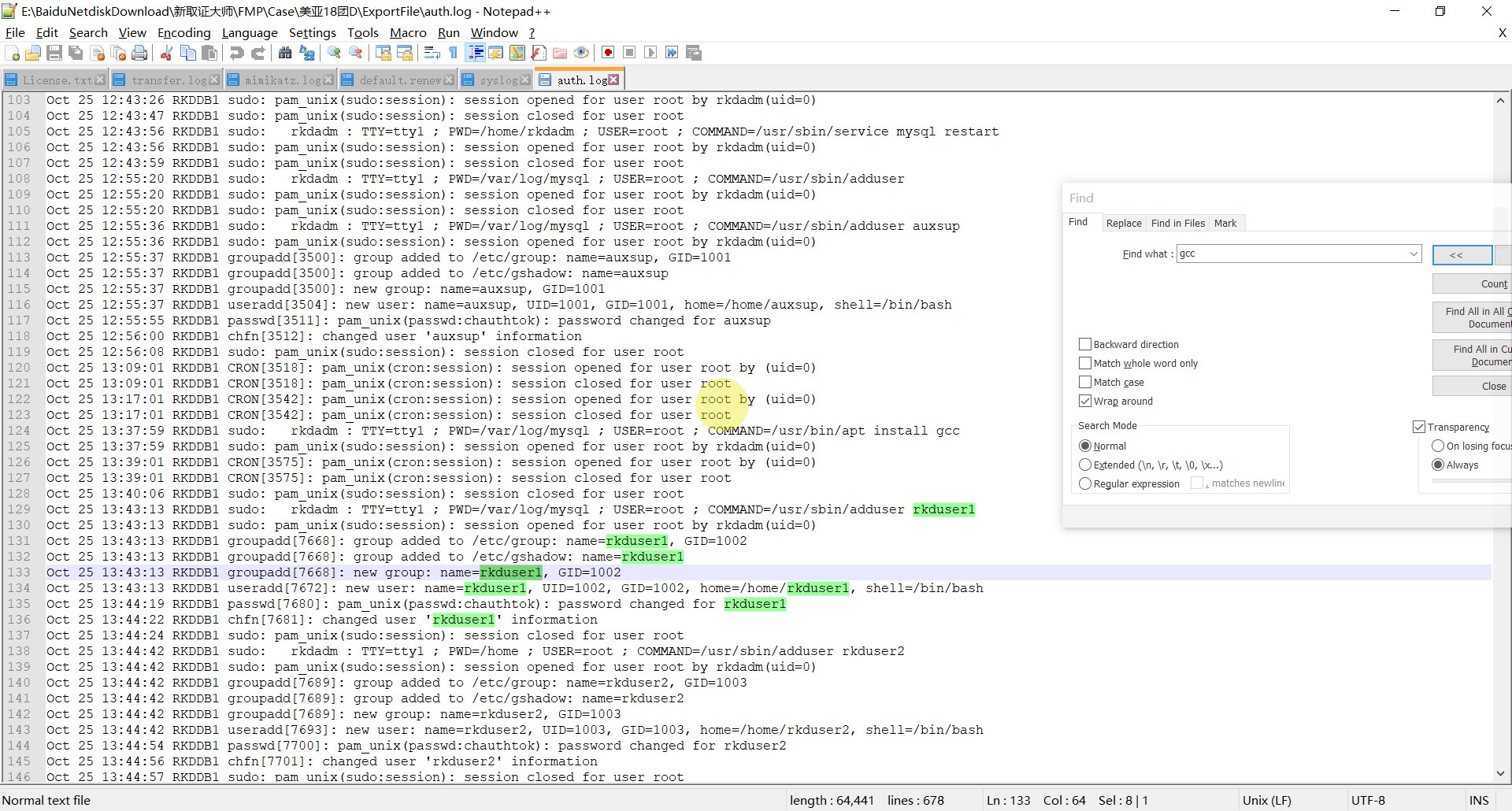This screenshot has width=1512, height=811.
Task: Switch to the syslog tab
Action: click(495, 80)
